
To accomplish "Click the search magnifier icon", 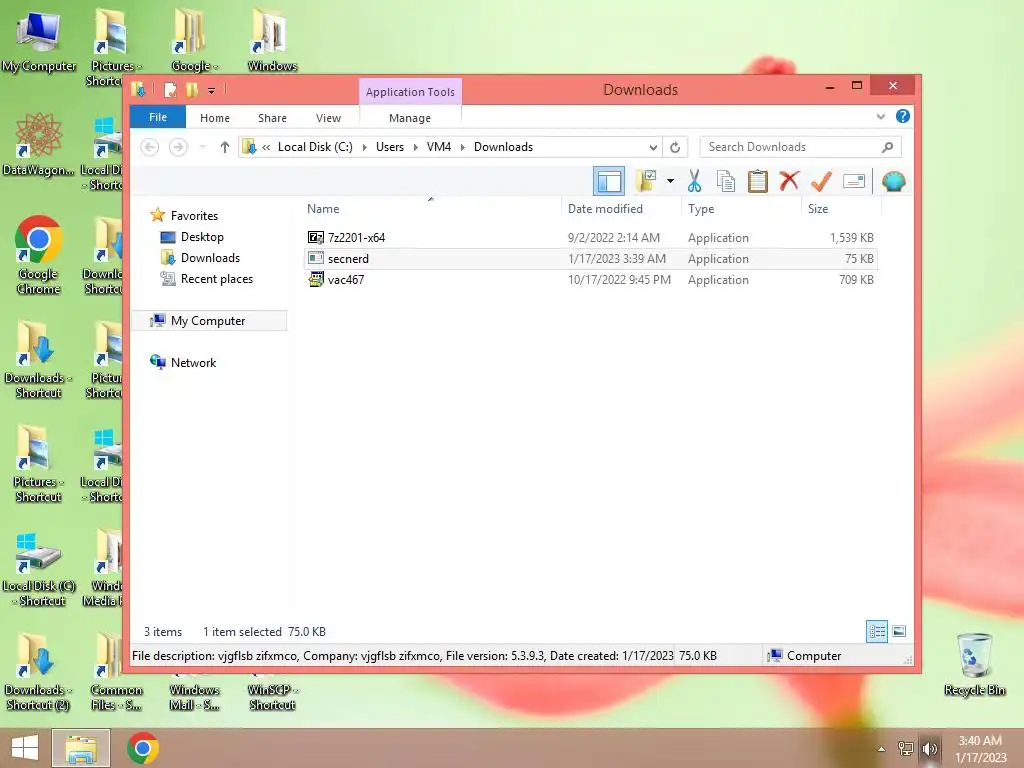I will coord(888,147).
